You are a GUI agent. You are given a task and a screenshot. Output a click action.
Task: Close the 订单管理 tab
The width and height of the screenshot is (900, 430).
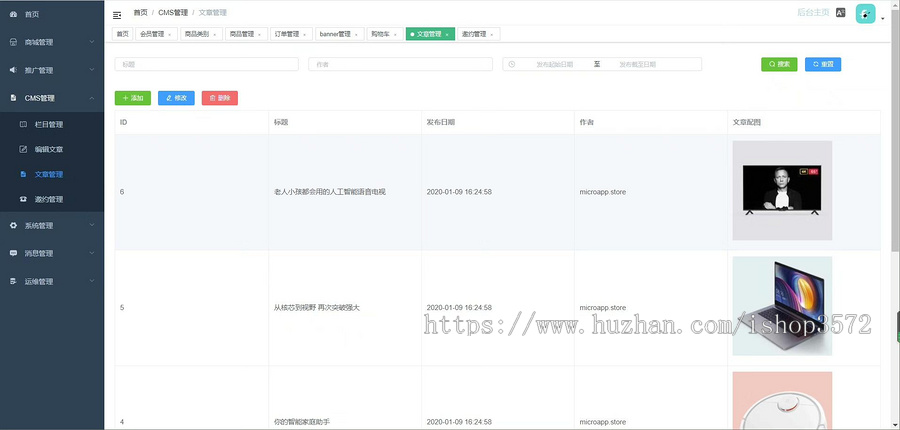tap(304, 34)
